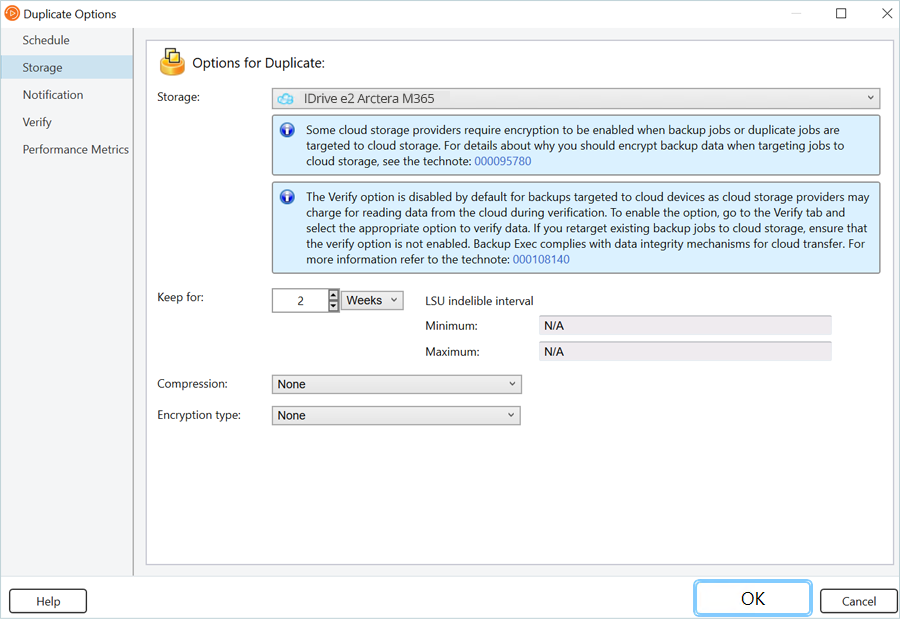Click the 'Storage:' field label

tap(179, 97)
